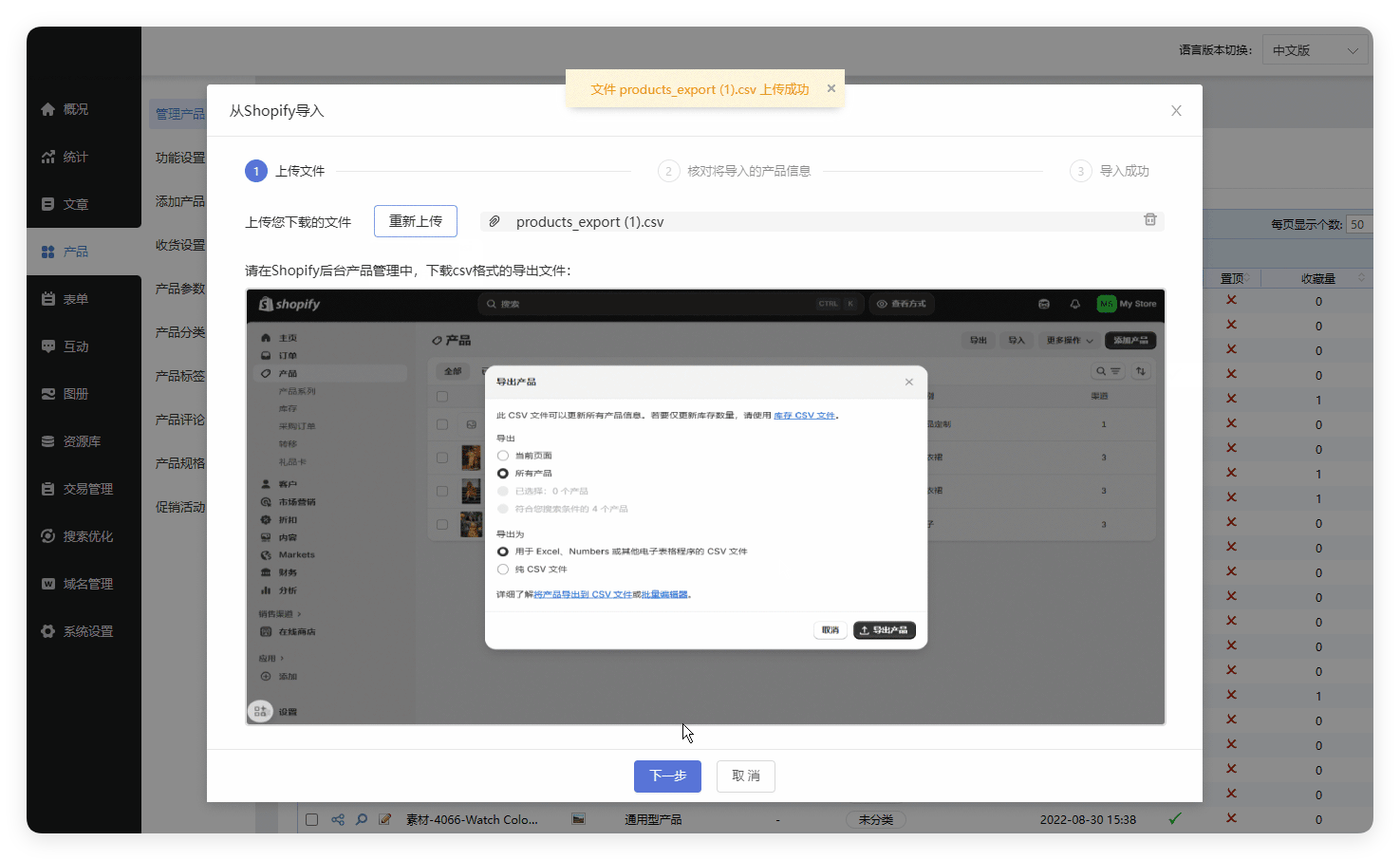The width and height of the screenshot is (1400, 860).
Task: Delete uploaded file with the trash icon
Action: click(x=1149, y=220)
